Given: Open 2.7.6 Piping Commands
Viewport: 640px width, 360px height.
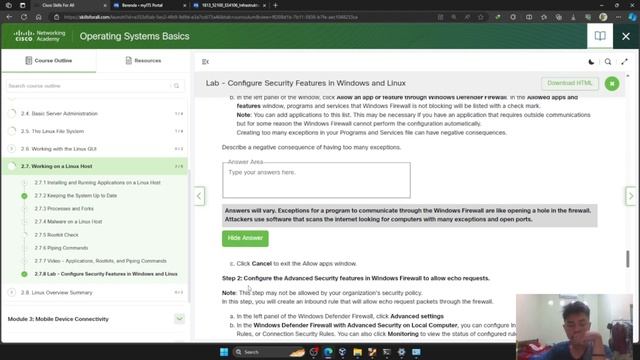Looking at the screenshot, I should click(x=61, y=248).
